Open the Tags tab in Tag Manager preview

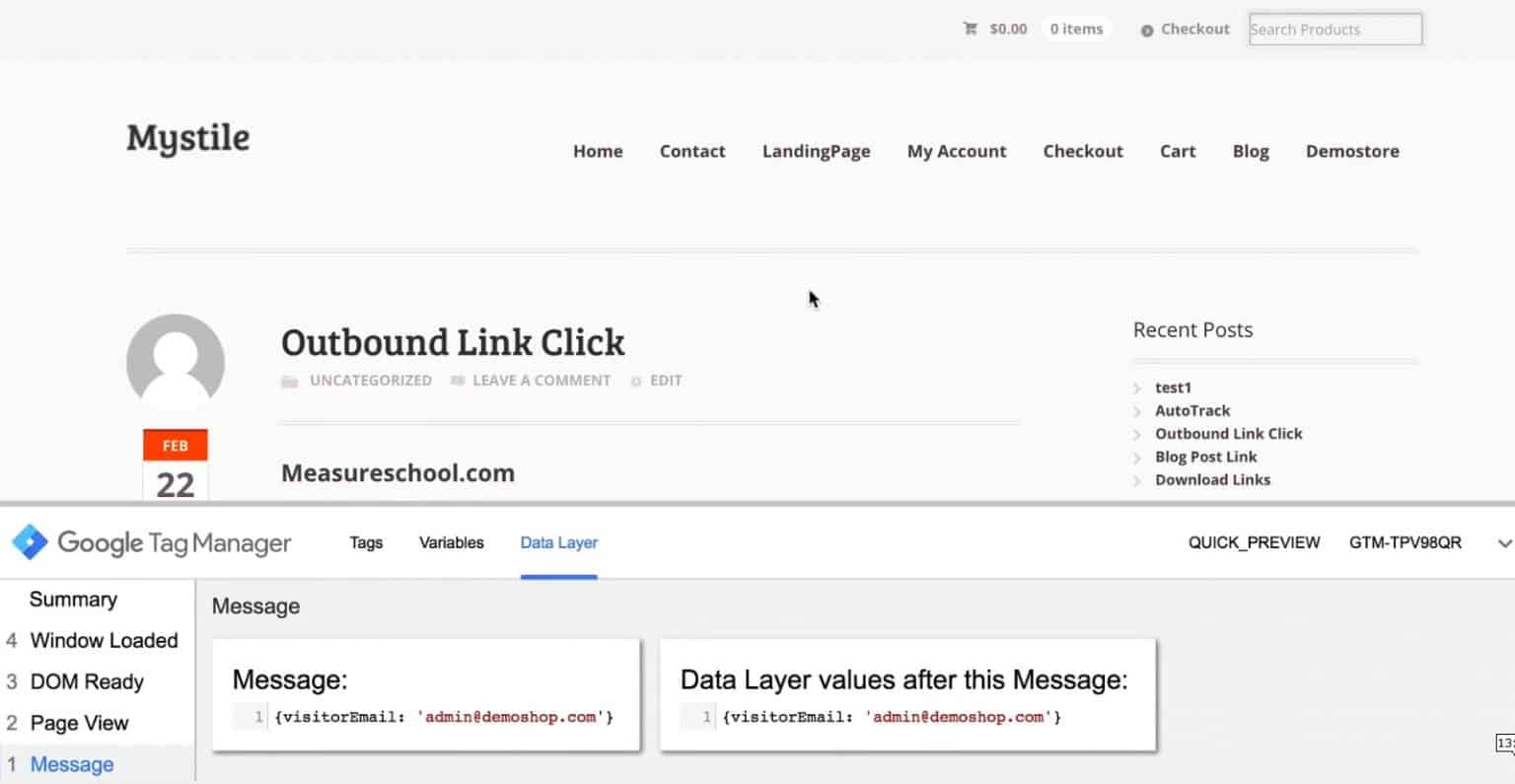tap(365, 542)
